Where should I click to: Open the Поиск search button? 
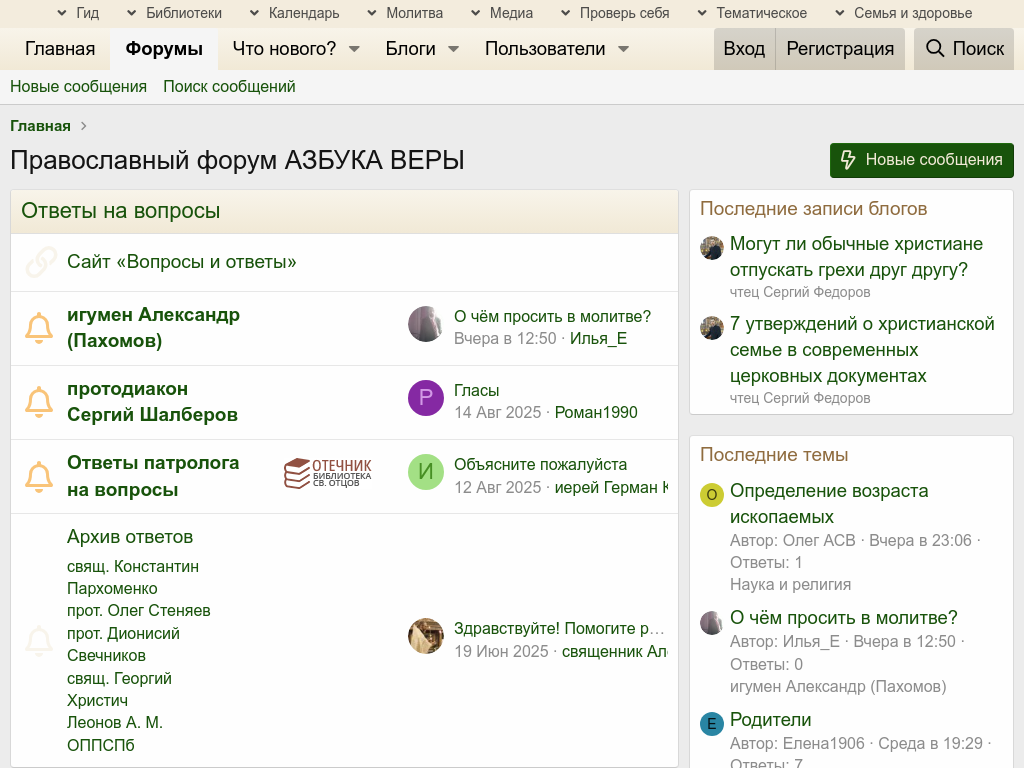[x=965, y=49]
